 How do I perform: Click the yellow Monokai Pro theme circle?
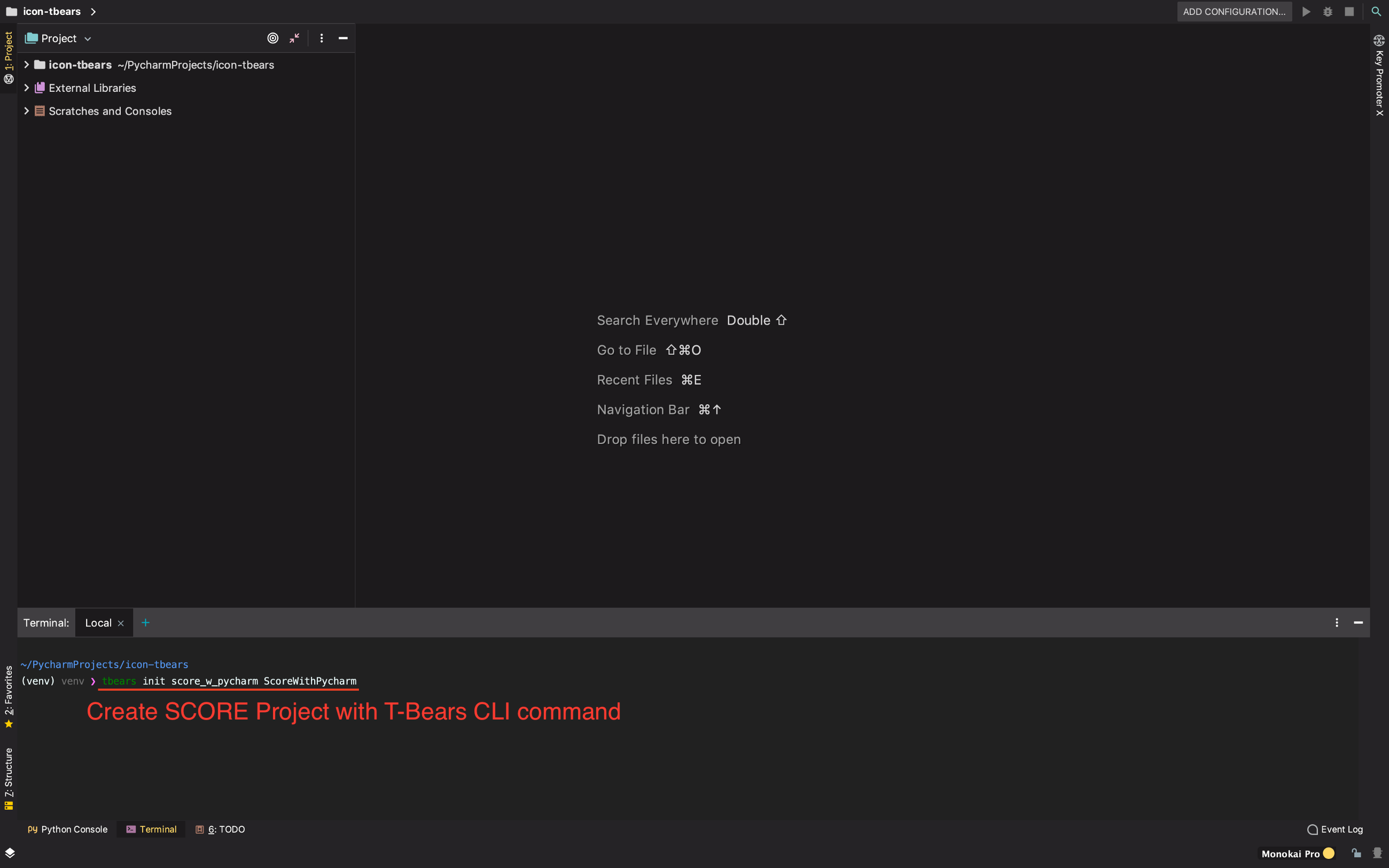point(1329,854)
